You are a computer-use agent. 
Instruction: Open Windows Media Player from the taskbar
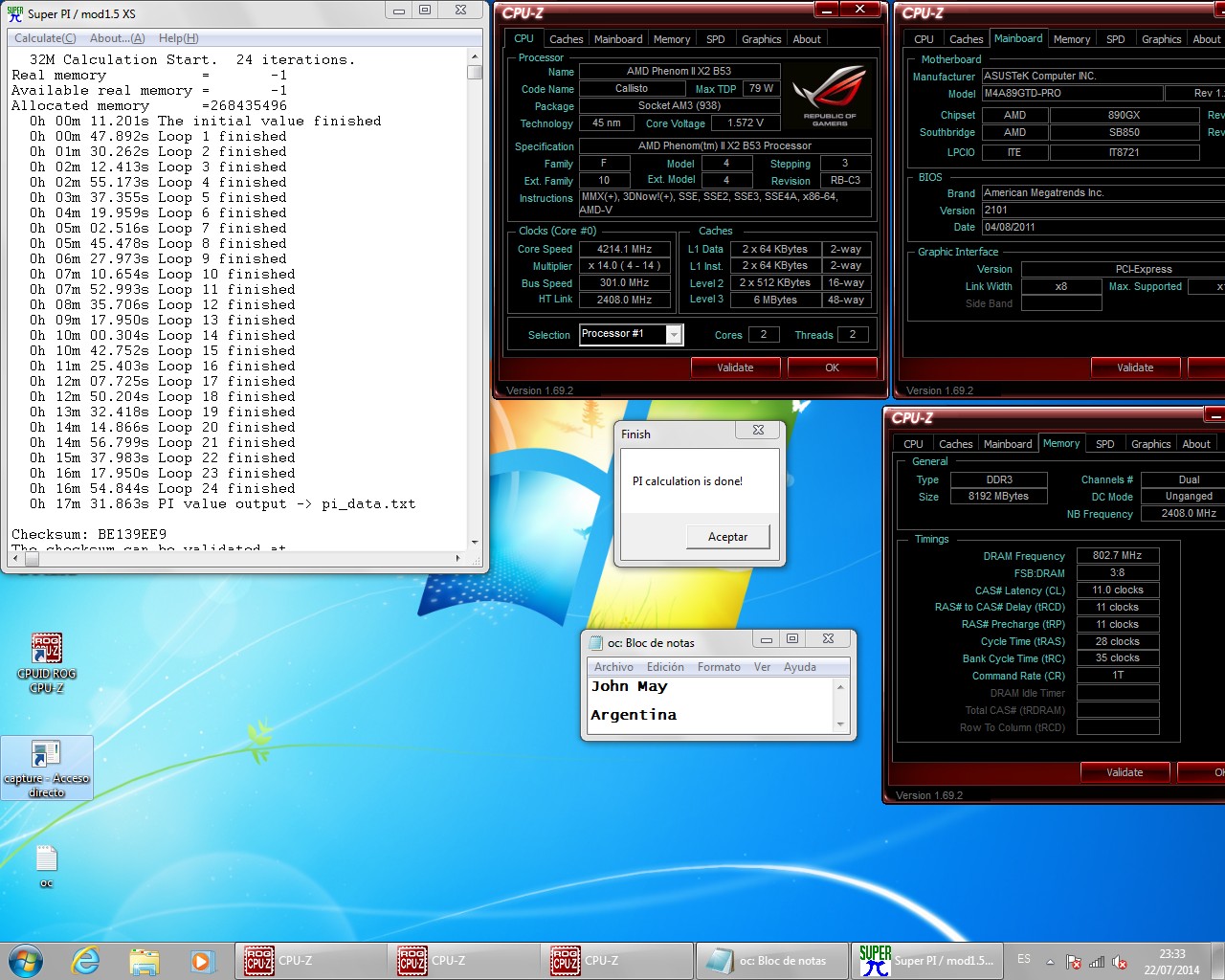201,961
